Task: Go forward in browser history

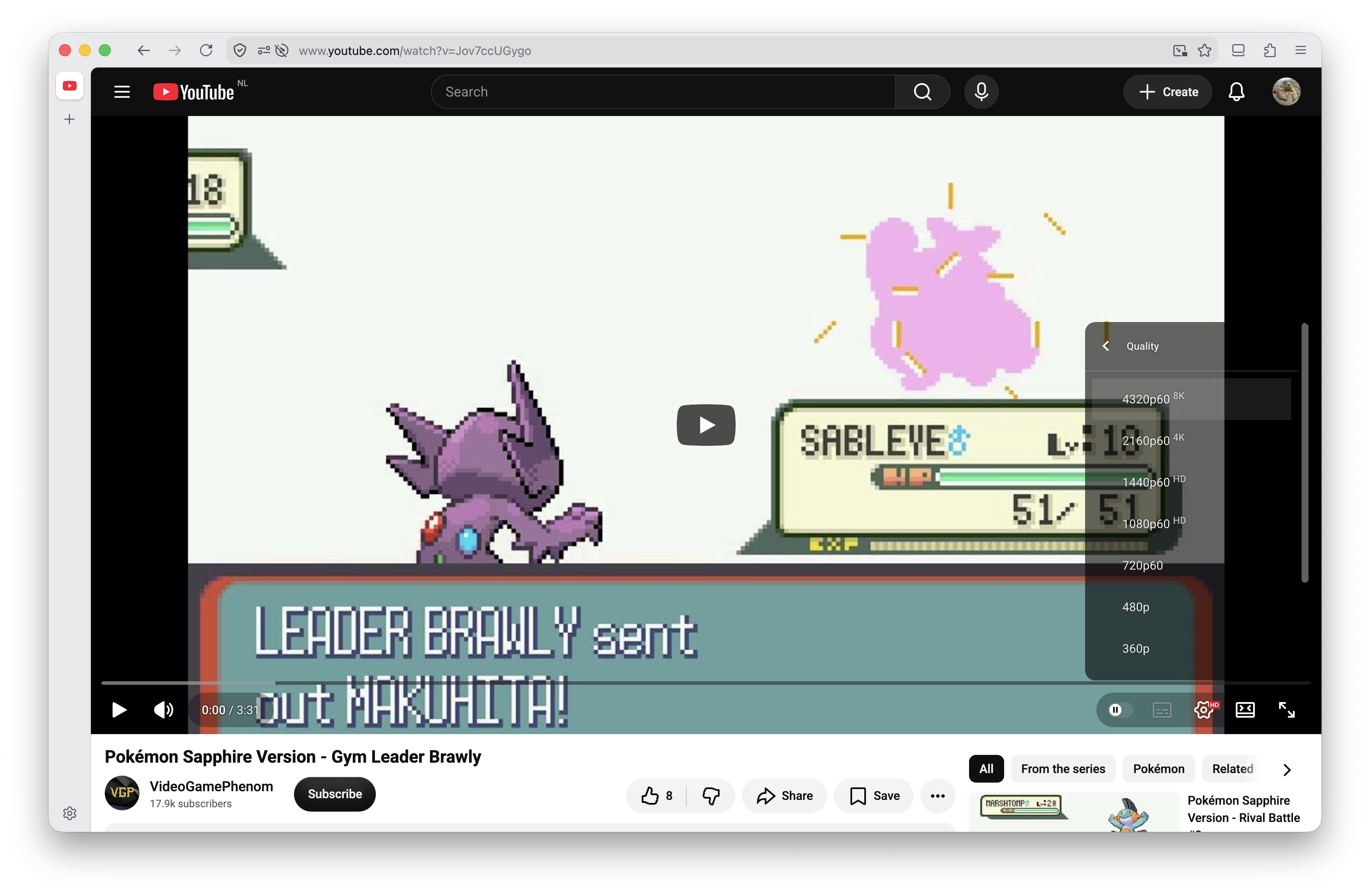Action: coord(175,51)
